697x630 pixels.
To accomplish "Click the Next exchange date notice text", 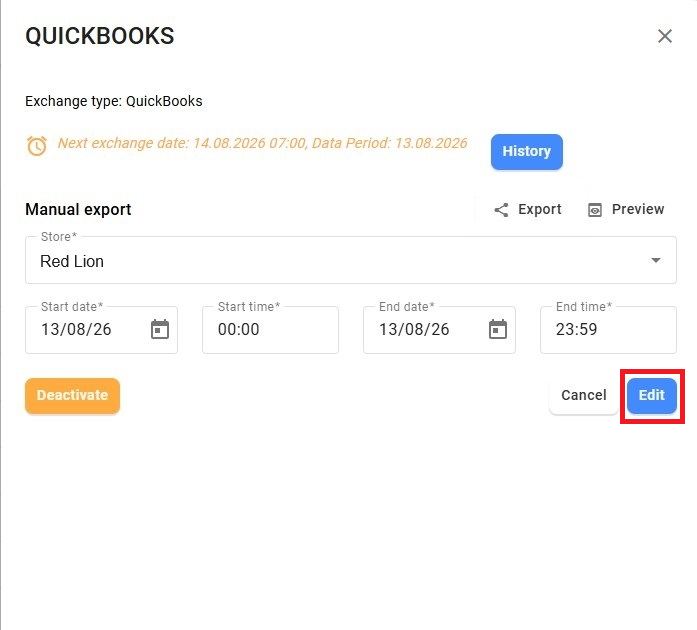I will [x=262, y=143].
